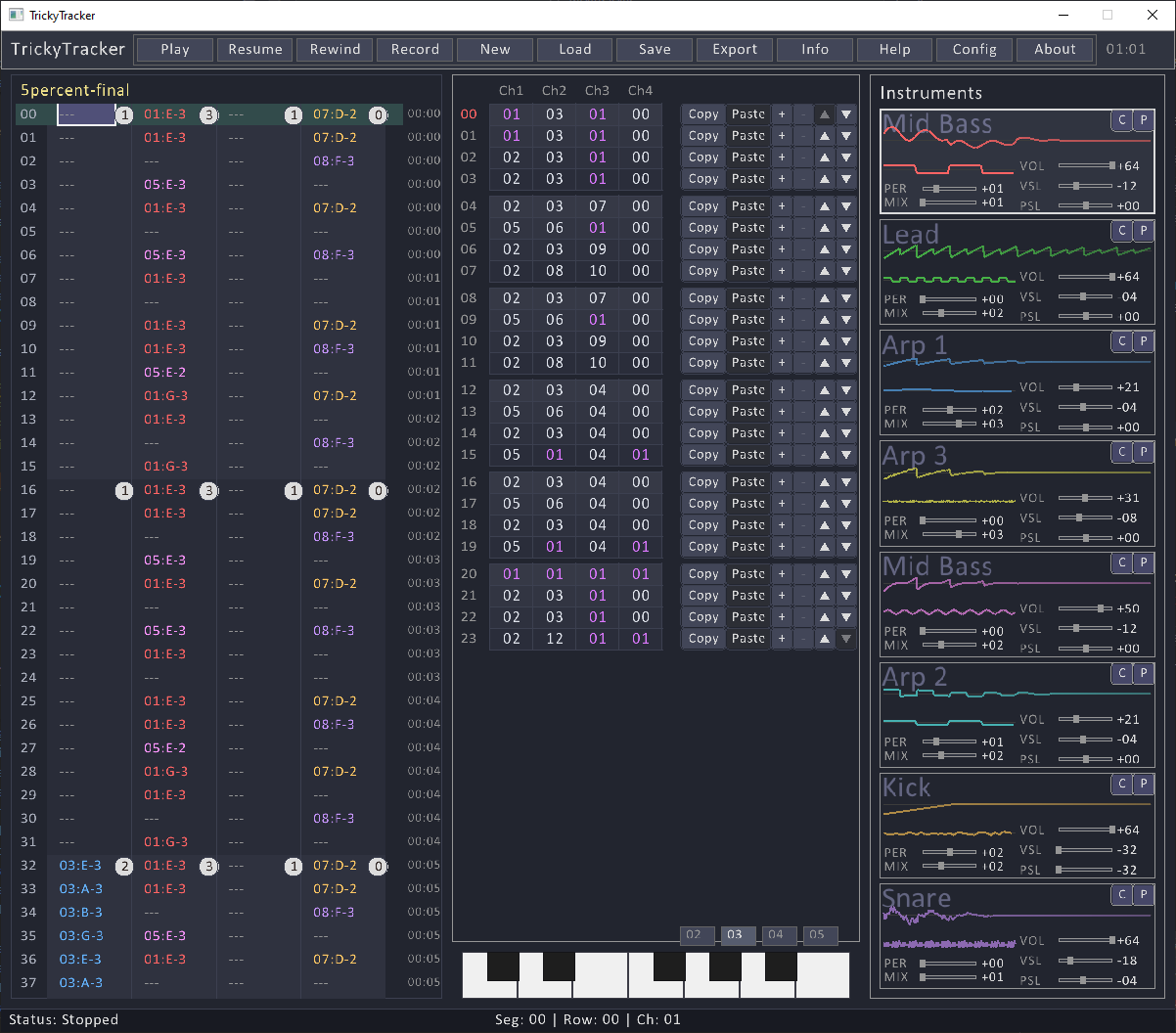Select octave tab 04 above the piano keyboard
Image resolution: width=1176 pixels, height=1033 pixels.
pos(779,935)
